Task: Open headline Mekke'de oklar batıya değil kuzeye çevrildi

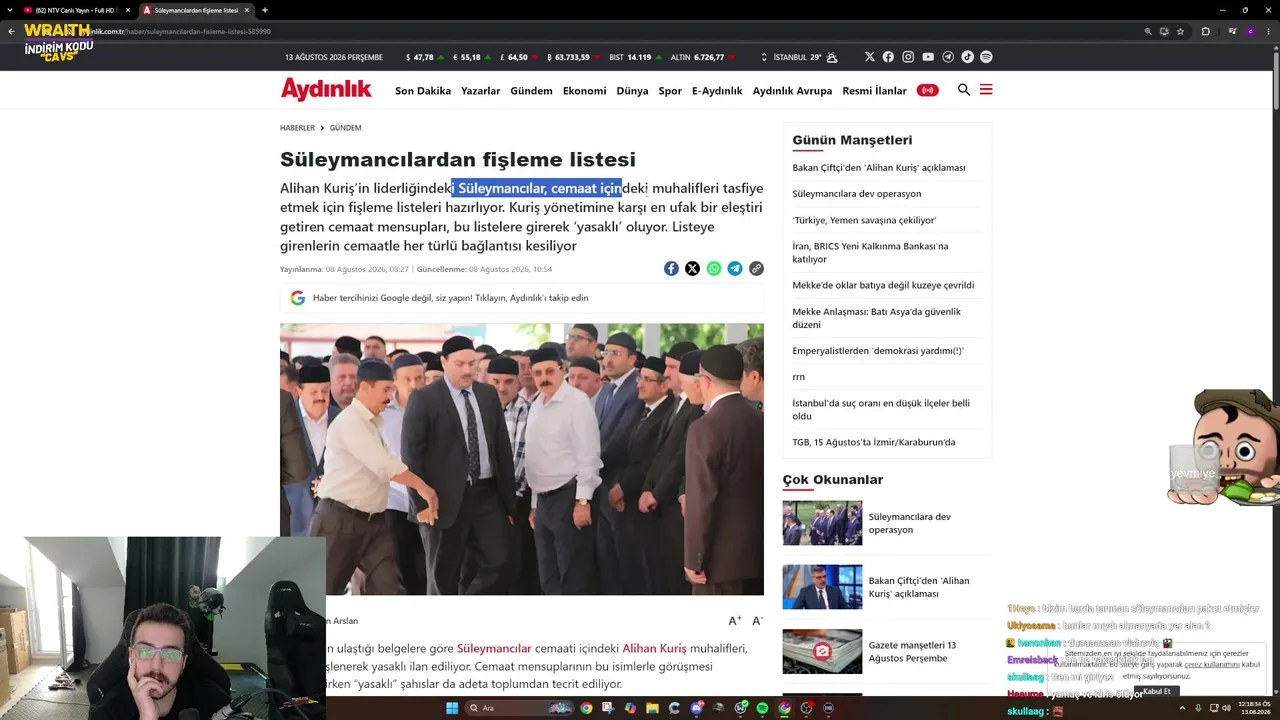Action: [x=883, y=285]
